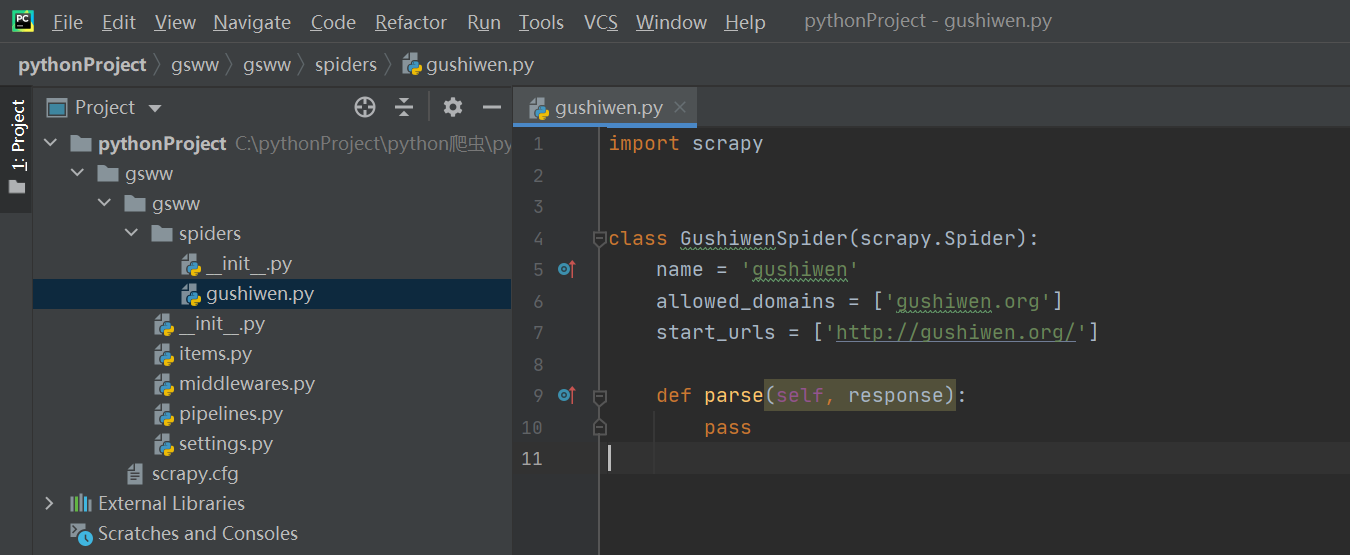
Task: Click override gutter icon on line 5
Action: [x=566, y=269]
